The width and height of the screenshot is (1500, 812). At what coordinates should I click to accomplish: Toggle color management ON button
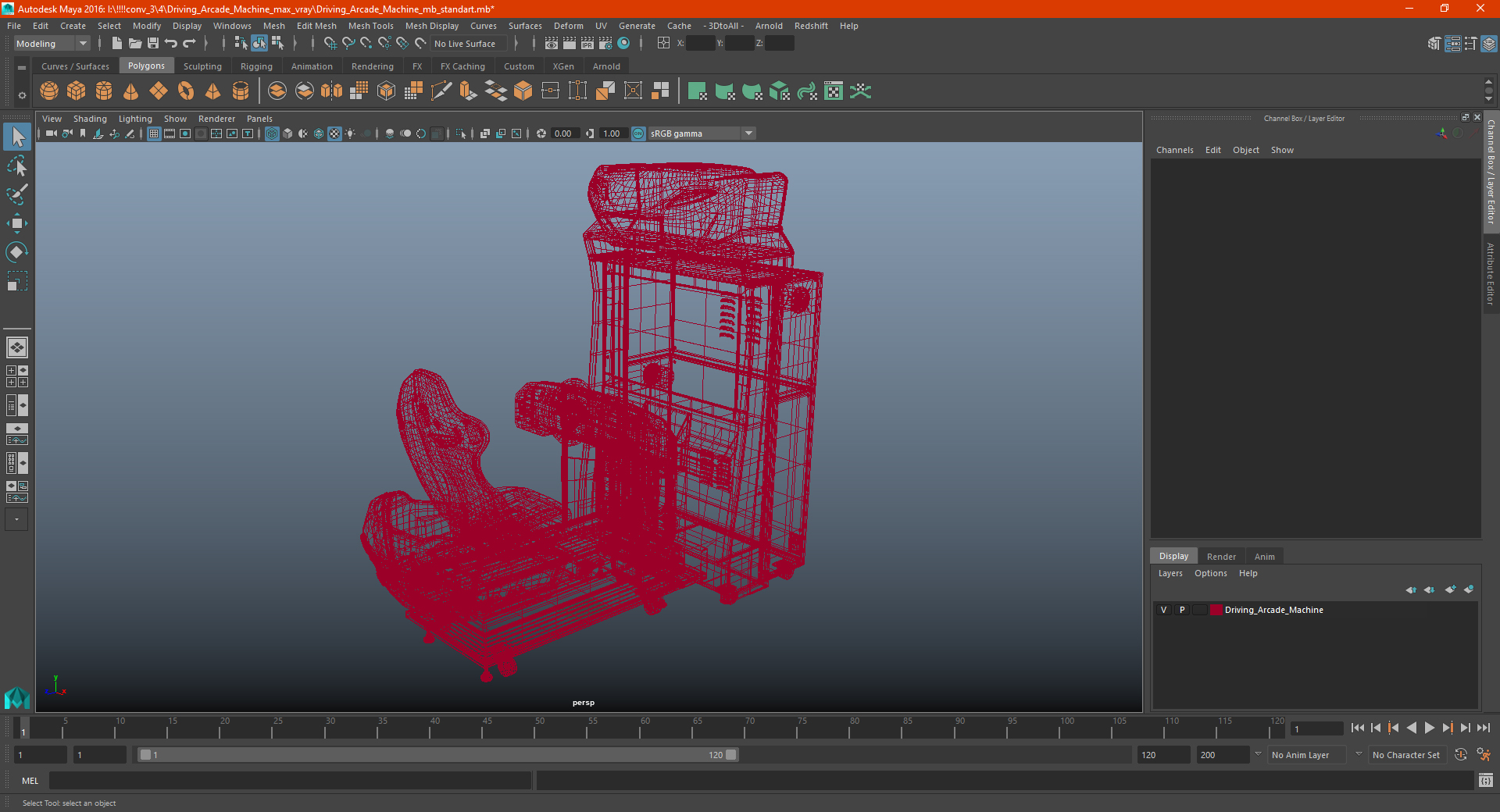coord(638,134)
